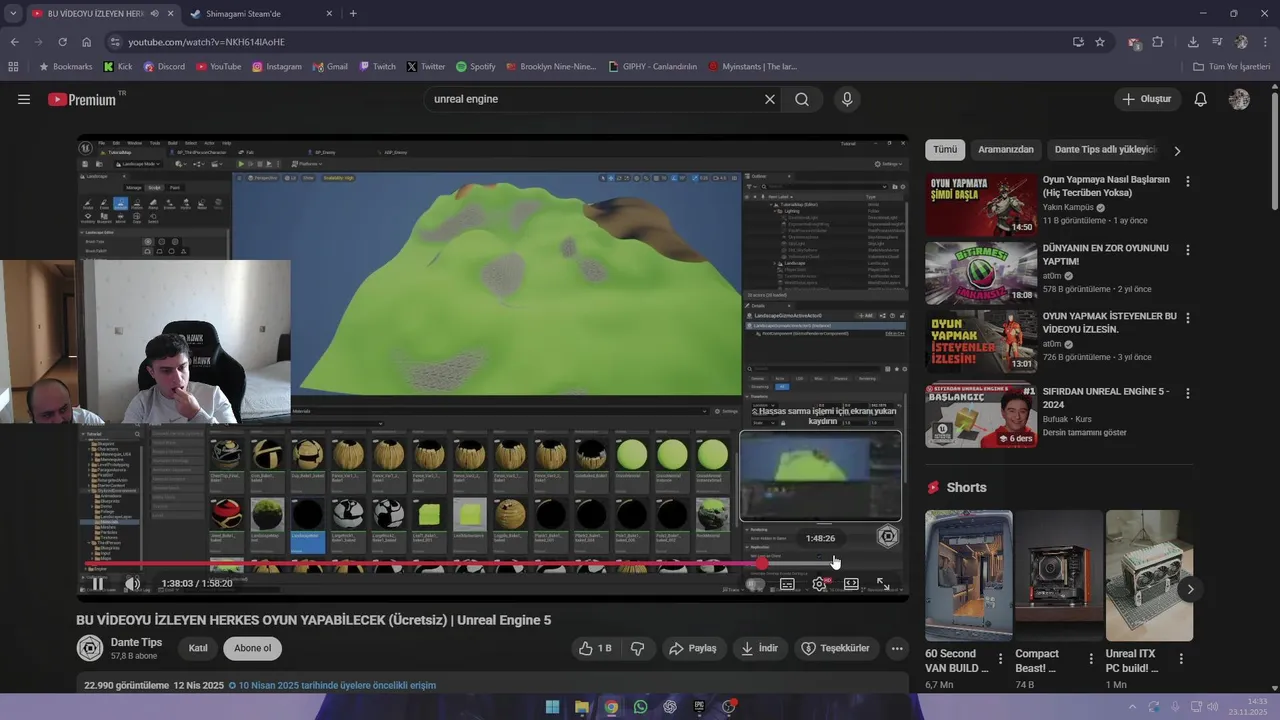Open Windows Start menu
This screenshot has width=1280, height=720.
[x=552, y=707]
